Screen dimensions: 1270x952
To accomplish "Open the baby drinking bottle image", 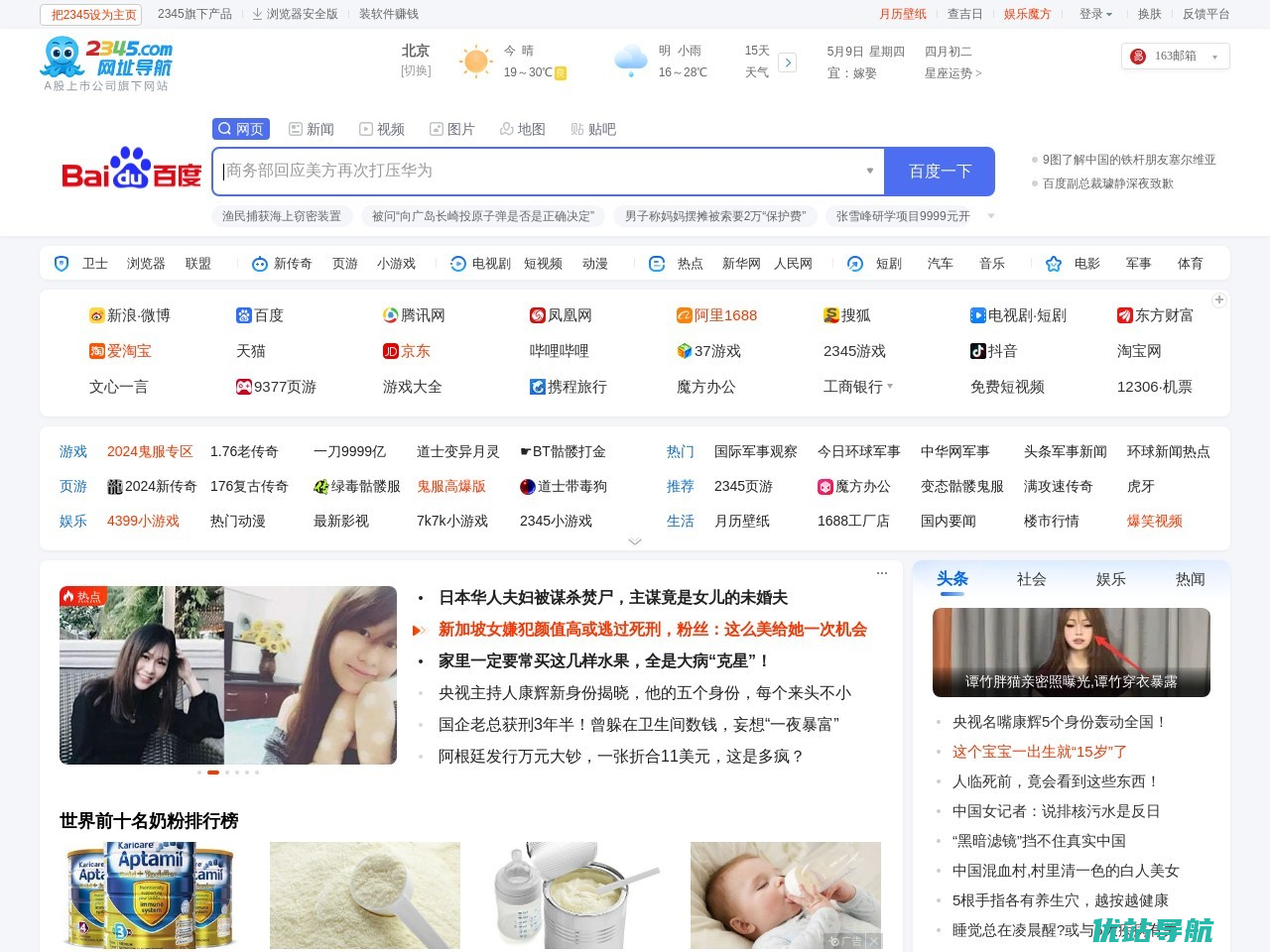I will (786, 895).
